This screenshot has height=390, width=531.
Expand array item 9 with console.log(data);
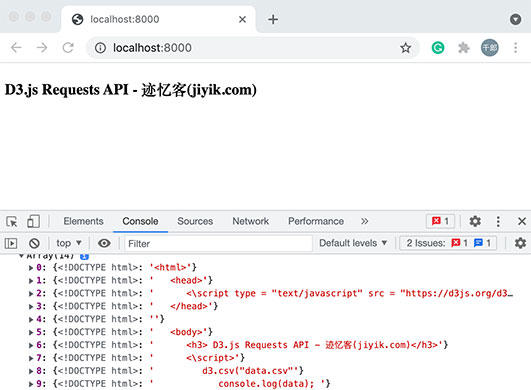pos(31,384)
